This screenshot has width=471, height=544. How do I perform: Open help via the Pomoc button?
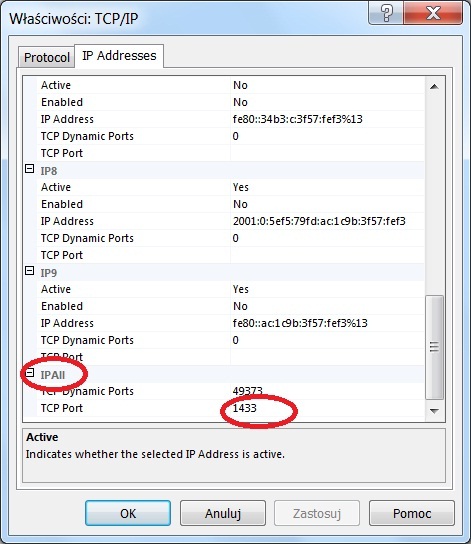[412, 513]
